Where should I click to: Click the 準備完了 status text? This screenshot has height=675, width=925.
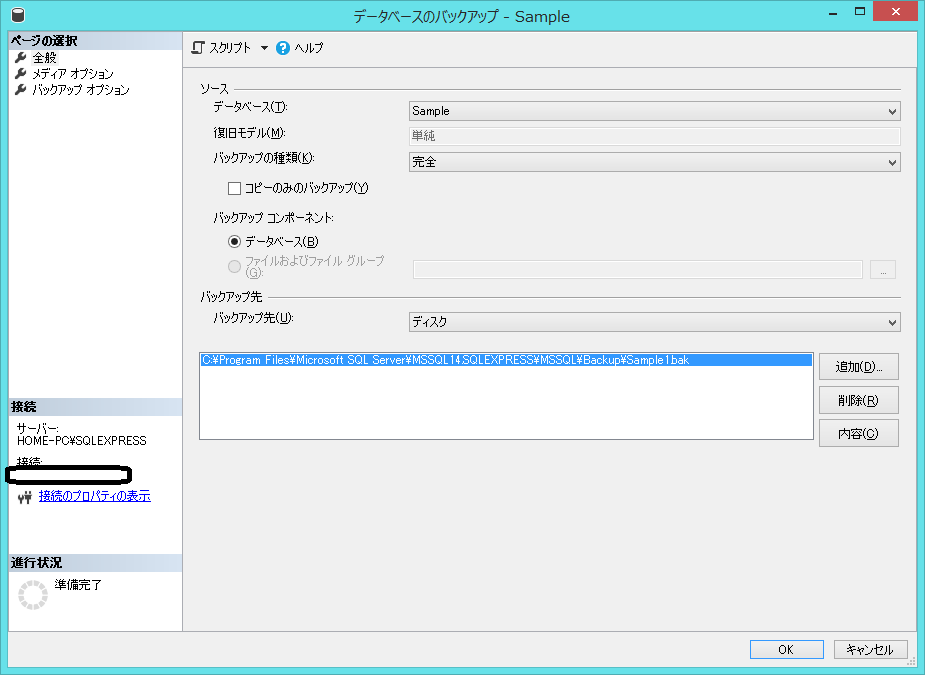78,585
